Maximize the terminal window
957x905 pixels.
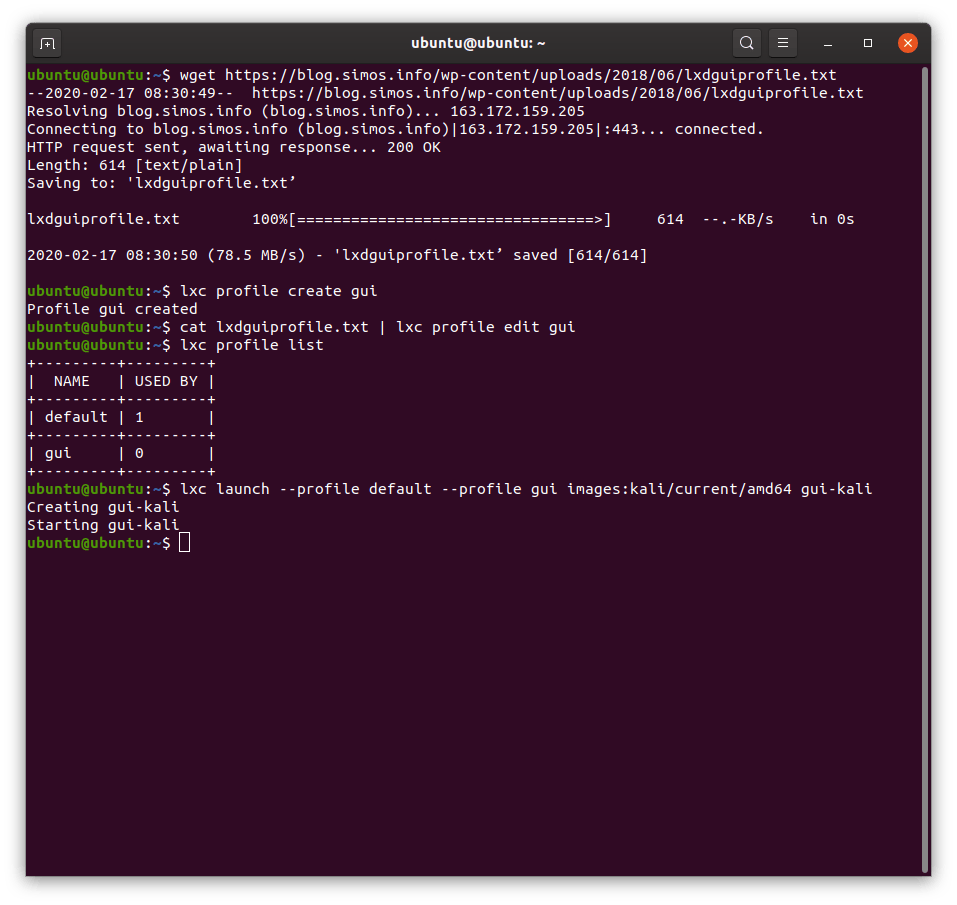click(x=868, y=43)
